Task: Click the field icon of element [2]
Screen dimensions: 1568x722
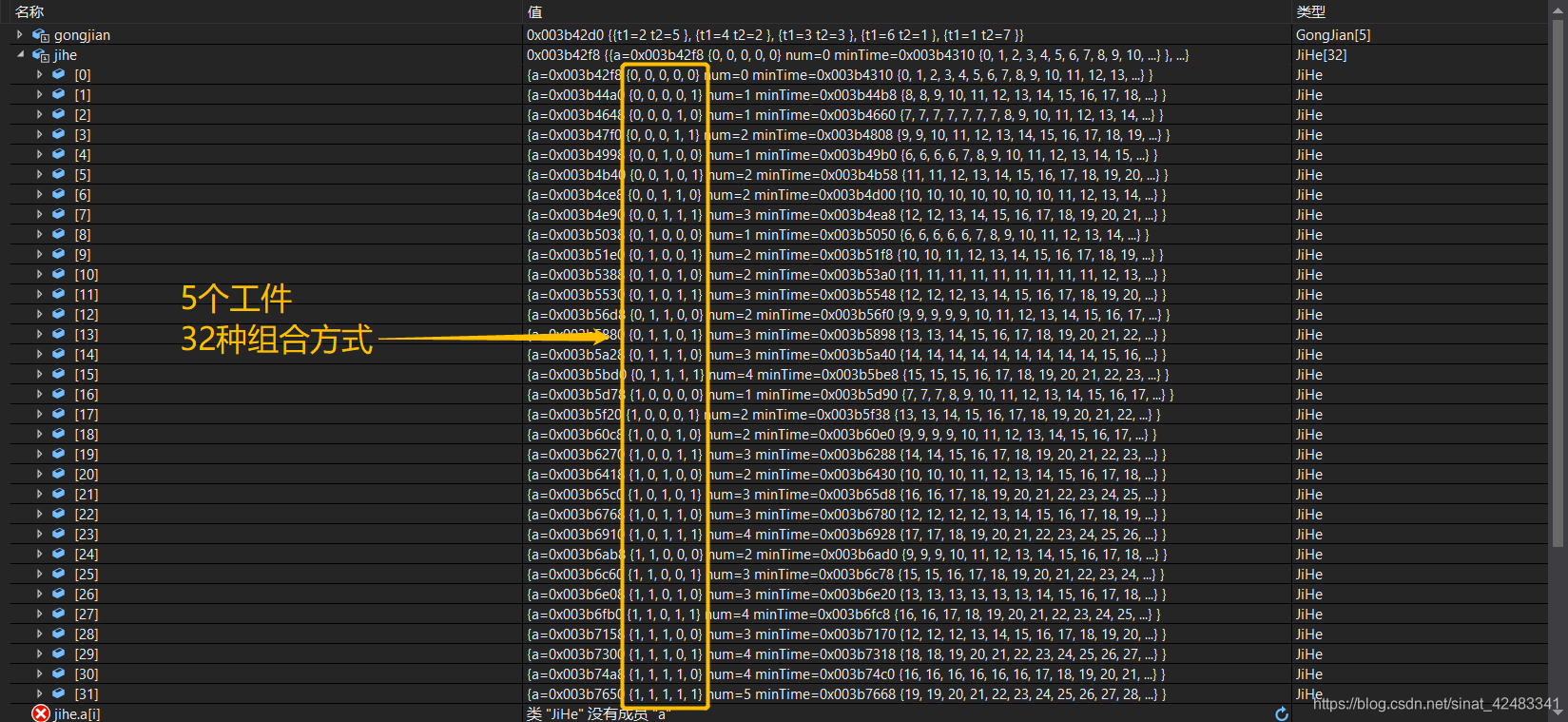Action: click(59, 114)
